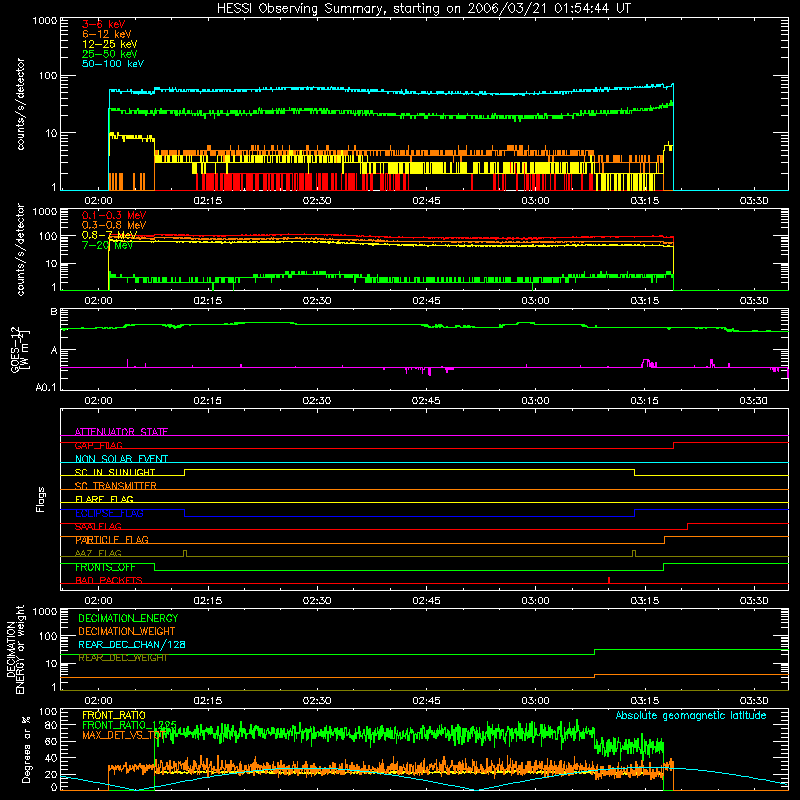Select the 3-6 keV legend label
The image size is (800, 800).
[x=104, y=24]
